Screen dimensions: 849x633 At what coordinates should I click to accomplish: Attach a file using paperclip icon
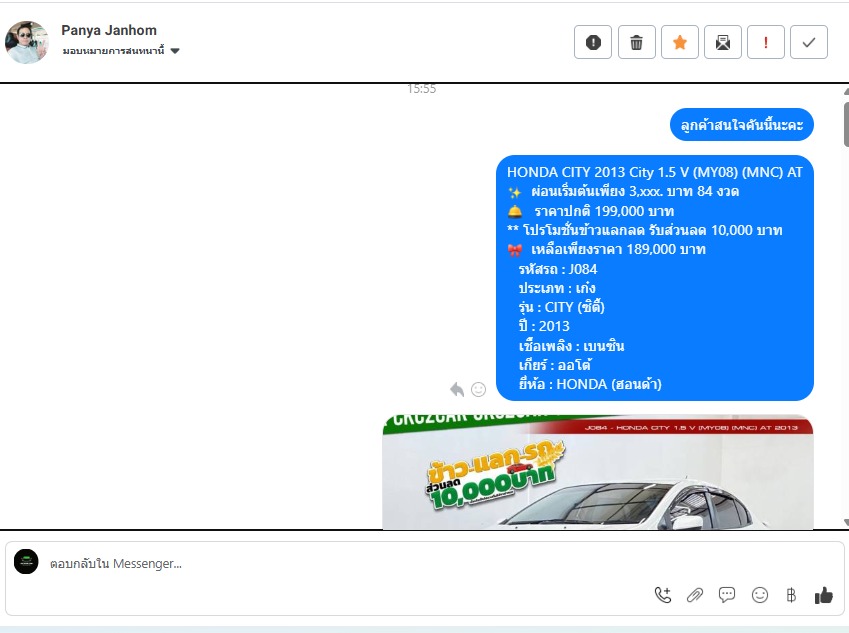(x=695, y=595)
